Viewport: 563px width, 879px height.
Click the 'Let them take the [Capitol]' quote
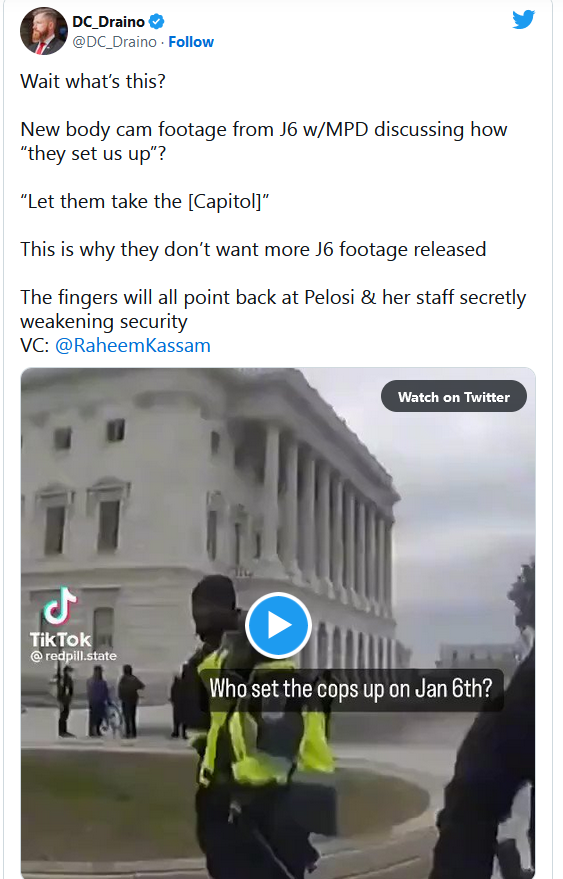point(145,202)
